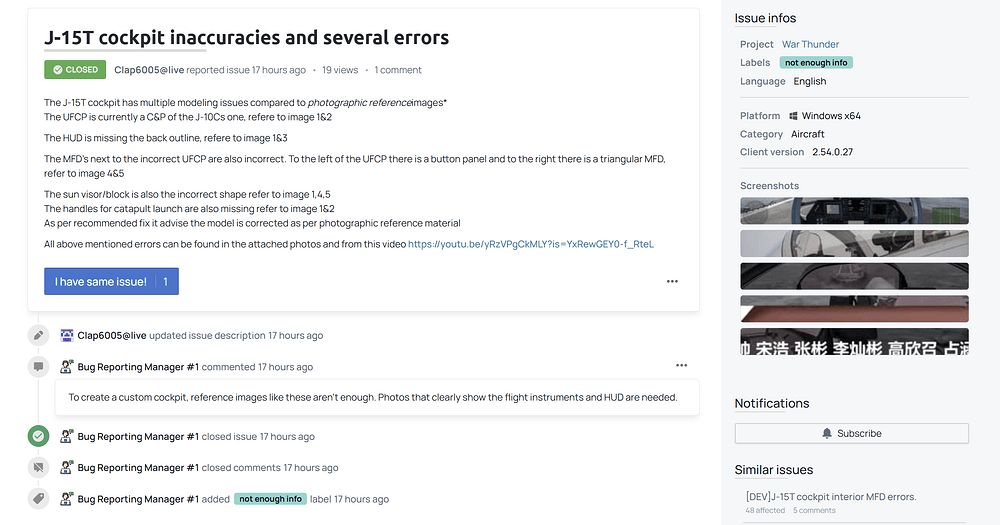This screenshot has width=1000, height=525.
Task: Click the 'not enough info' label in sidebar
Action: tap(816, 62)
